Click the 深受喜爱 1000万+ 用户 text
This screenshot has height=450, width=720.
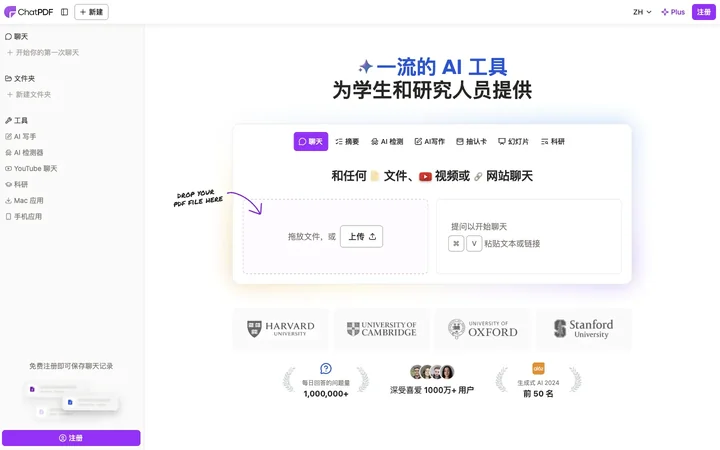[432, 390]
